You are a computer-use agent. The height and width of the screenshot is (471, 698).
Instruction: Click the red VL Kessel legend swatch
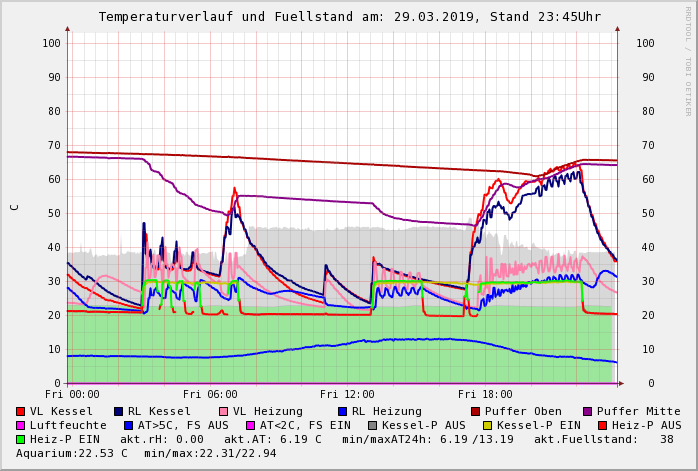coord(21,411)
